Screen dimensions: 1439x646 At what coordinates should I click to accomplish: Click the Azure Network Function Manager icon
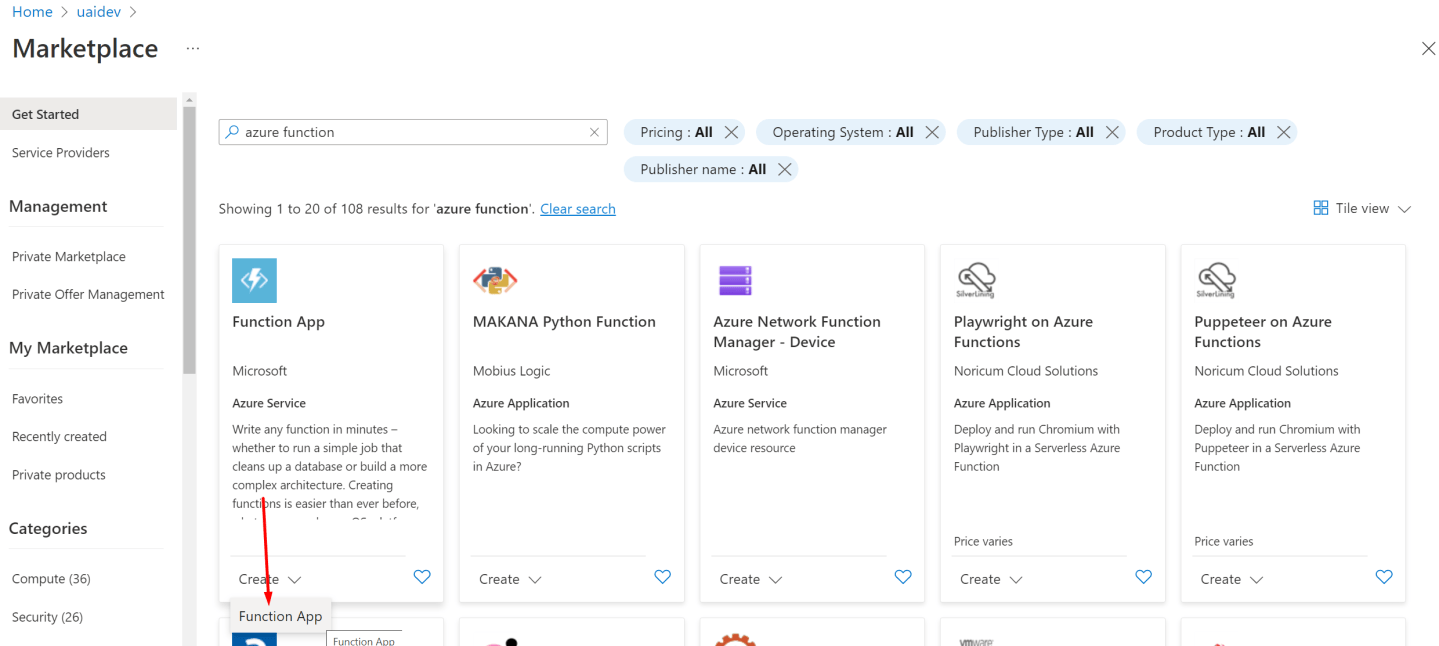coord(735,280)
